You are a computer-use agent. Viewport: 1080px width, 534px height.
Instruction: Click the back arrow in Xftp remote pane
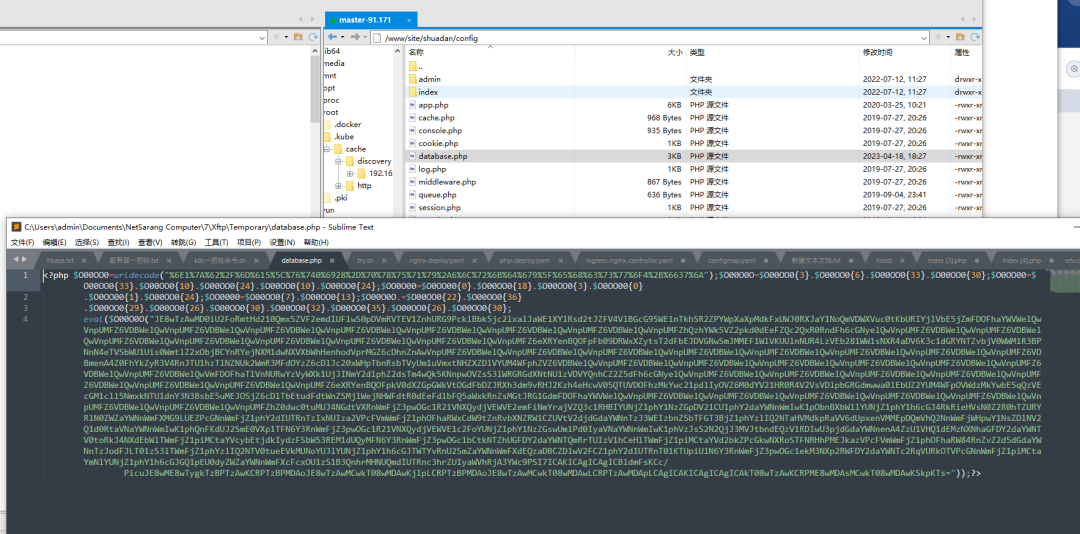[332, 37]
